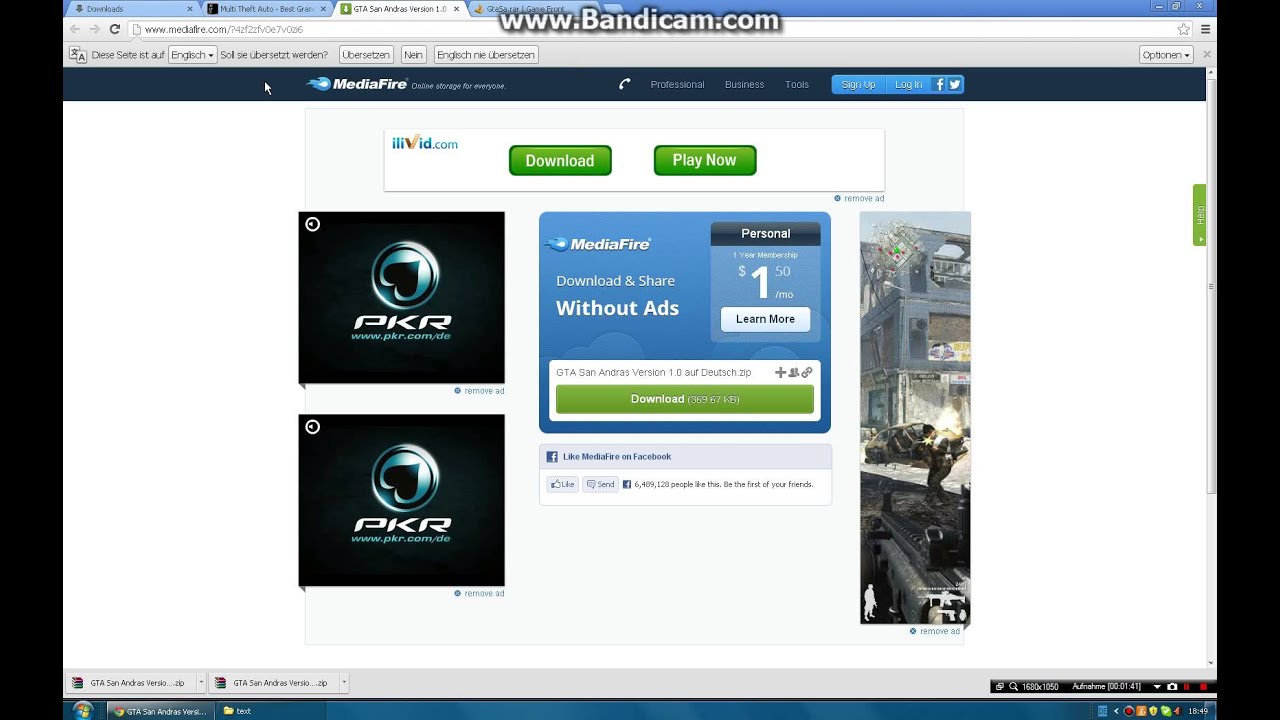This screenshot has height=720, width=1280.
Task: Open the Chrome menu icon
Action: 1206,29
